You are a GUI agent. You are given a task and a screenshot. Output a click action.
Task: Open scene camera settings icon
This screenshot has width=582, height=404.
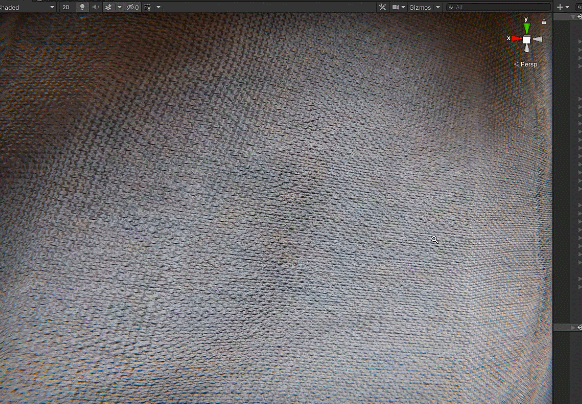396,7
